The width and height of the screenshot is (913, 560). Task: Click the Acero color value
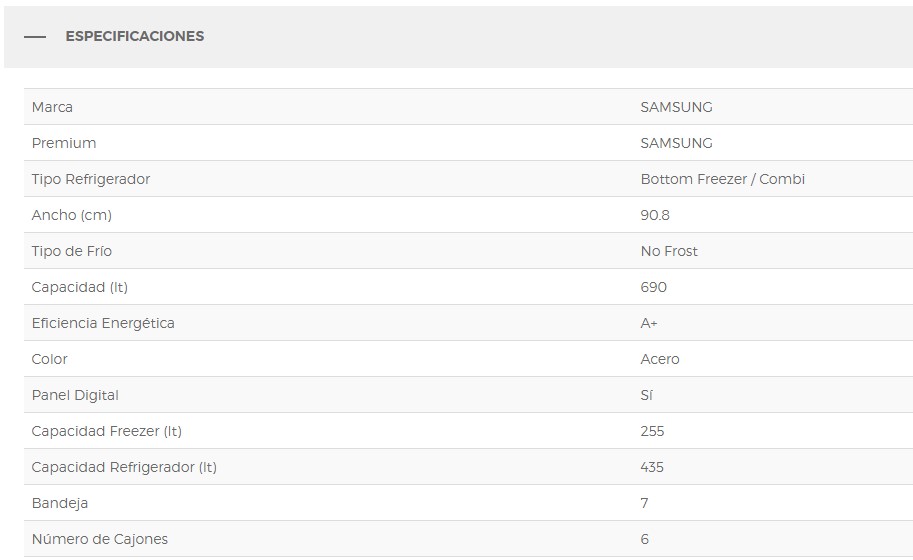(x=660, y=359)
